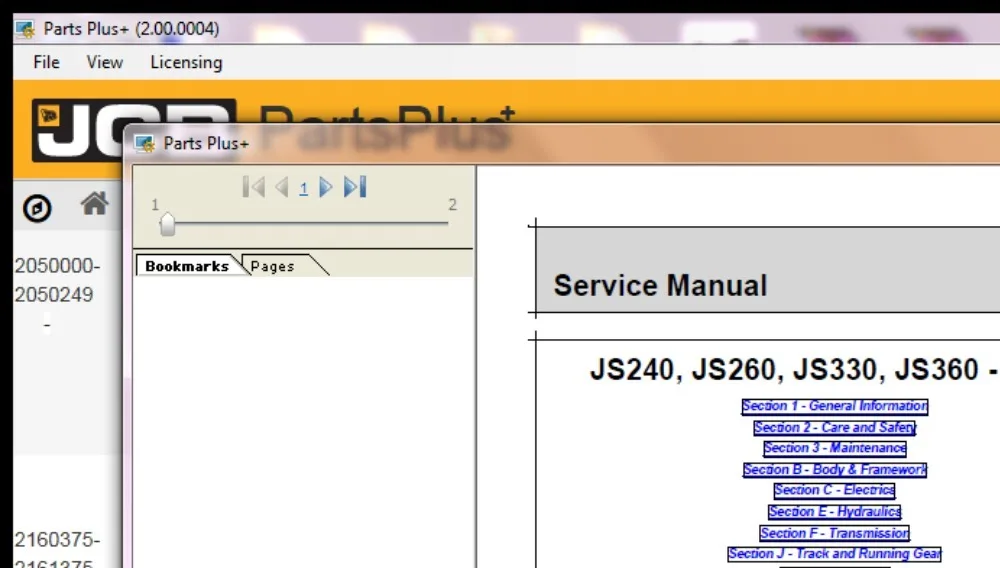Click Parts Plus+ app icon in title bar

[x=25, y=29]
